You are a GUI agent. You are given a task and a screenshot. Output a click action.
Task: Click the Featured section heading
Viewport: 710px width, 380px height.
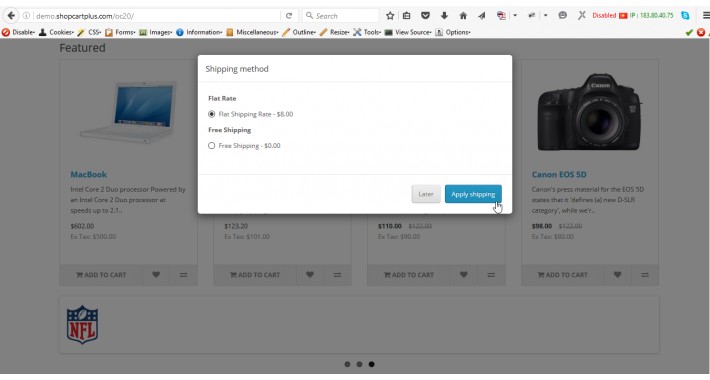[82, 48]
